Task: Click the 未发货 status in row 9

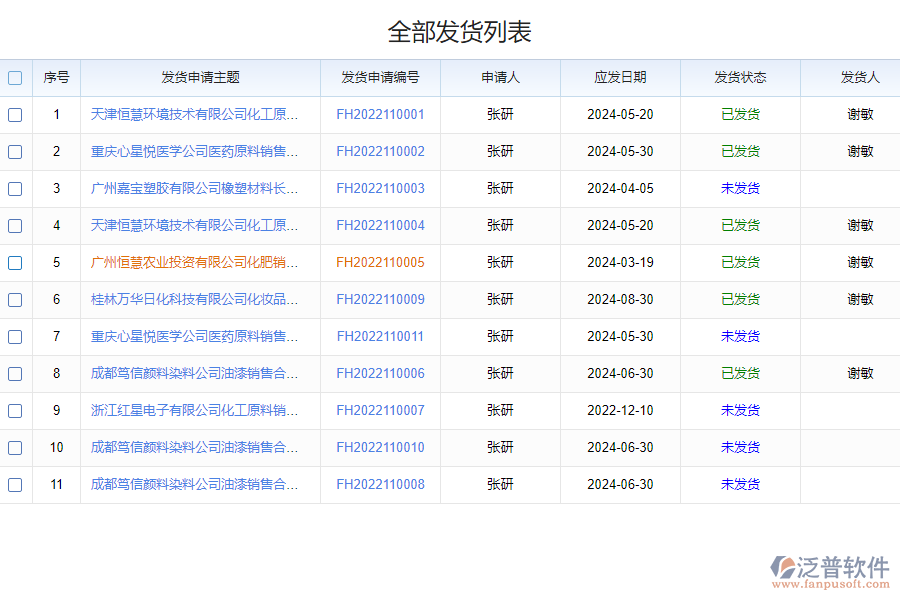Action: click(x=739, y=410)
